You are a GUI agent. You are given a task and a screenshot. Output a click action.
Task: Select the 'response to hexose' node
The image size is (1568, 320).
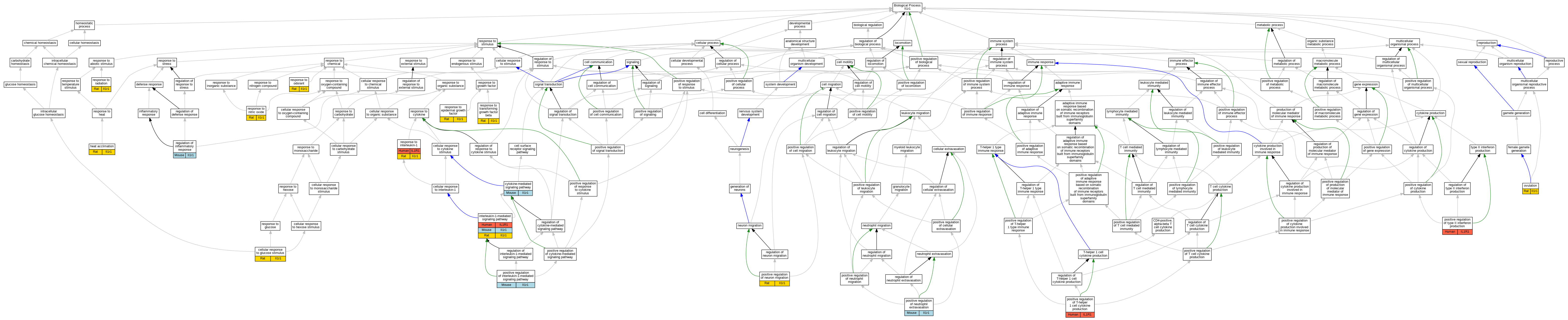288,188
